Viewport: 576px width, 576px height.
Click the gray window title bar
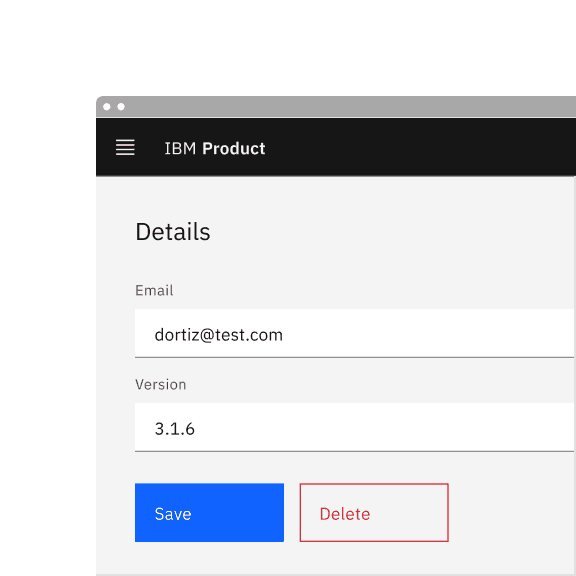pos(349,107)
